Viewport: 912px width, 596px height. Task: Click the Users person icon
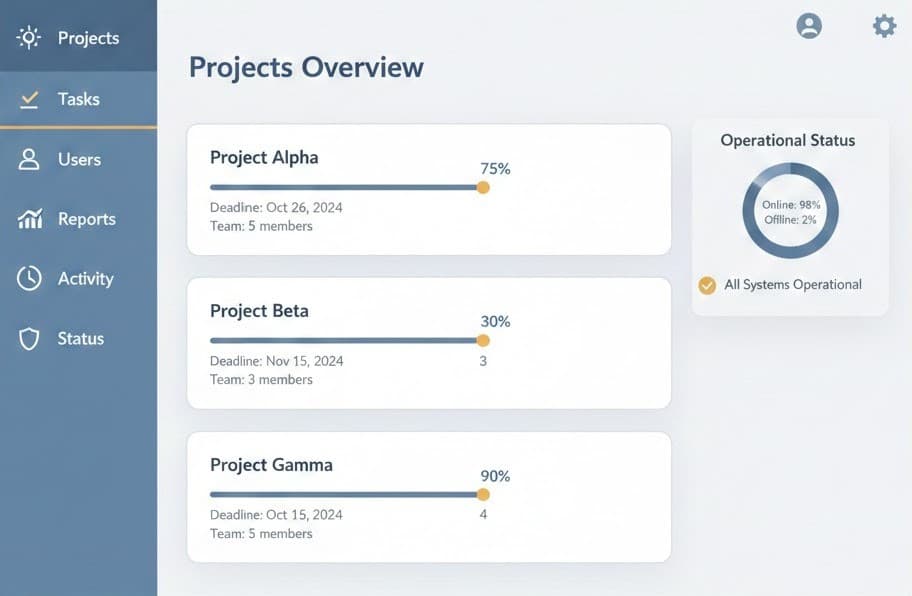(x=29, y=159)
